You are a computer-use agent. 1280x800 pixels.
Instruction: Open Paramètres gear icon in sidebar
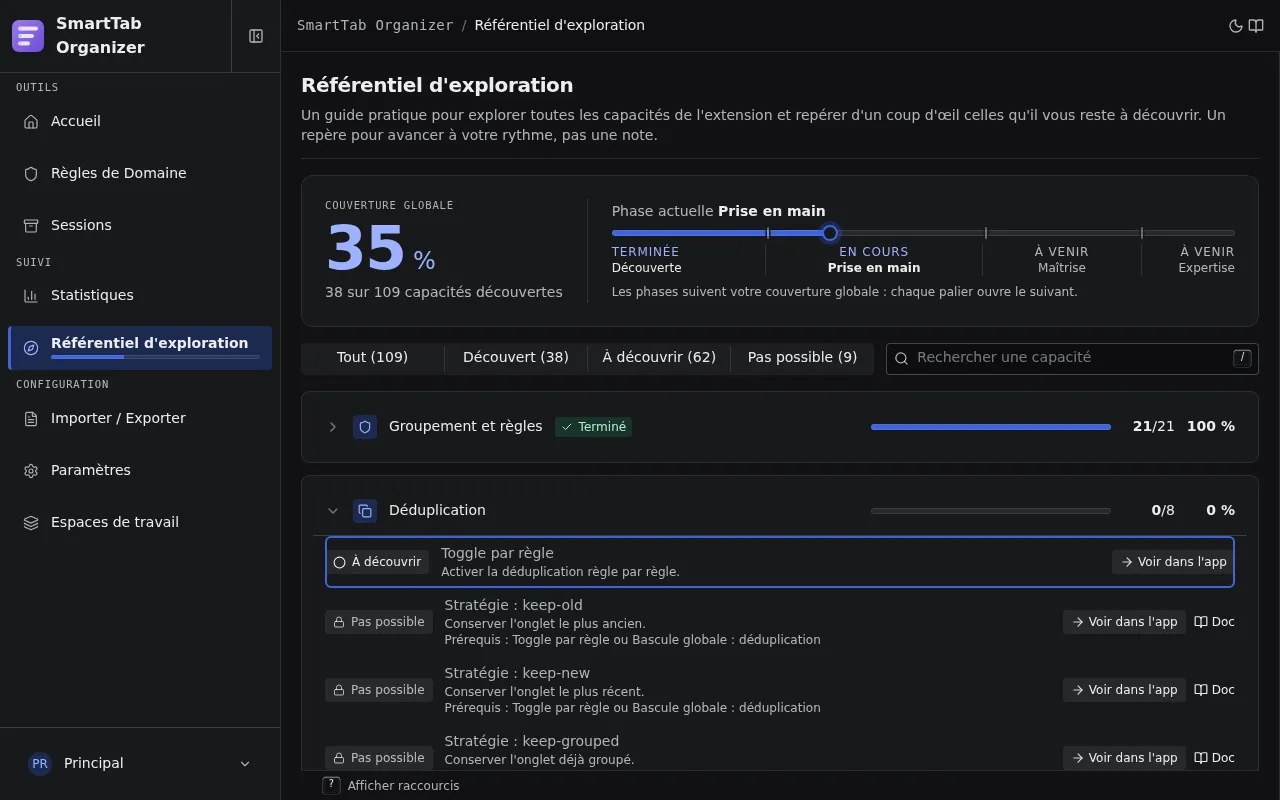point(31,470)
